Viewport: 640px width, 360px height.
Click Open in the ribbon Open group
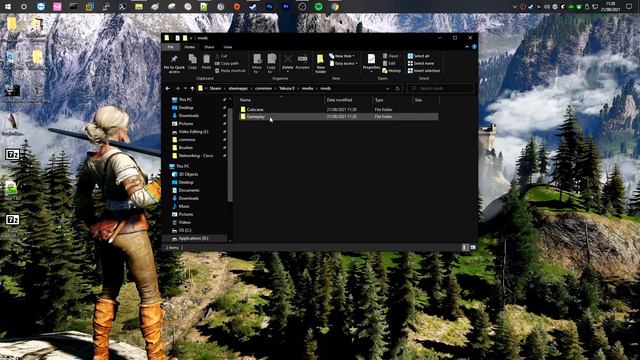(391, 56)
